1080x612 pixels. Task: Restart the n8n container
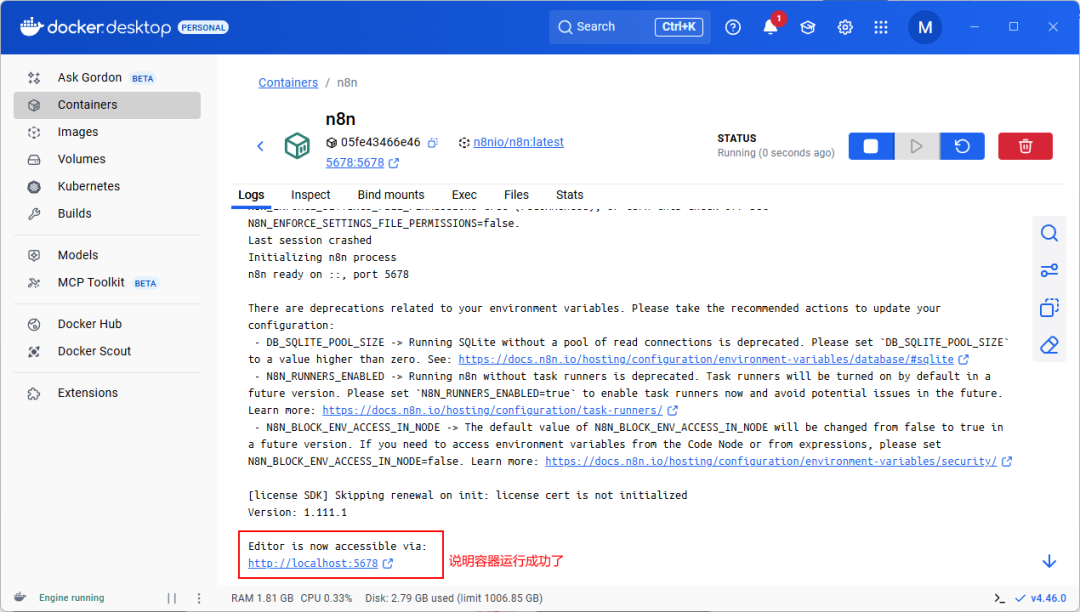[x=962, y=146]
